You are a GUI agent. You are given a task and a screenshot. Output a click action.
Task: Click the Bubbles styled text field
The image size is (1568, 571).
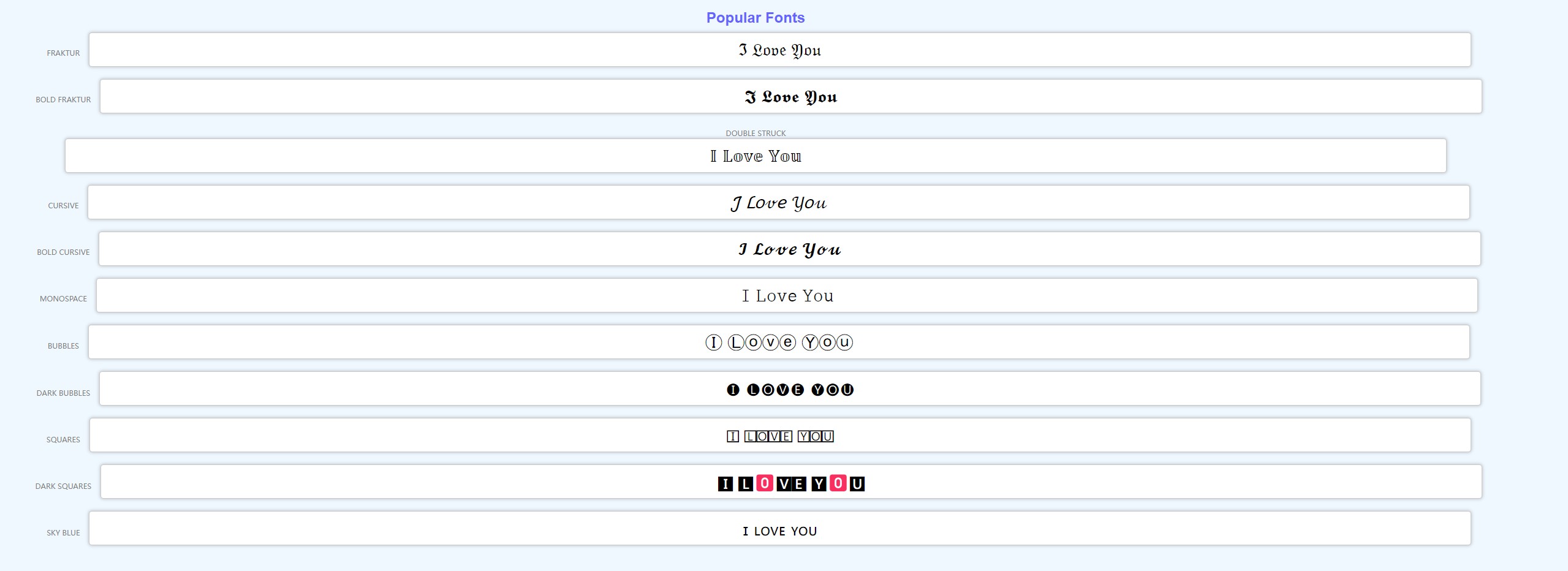coord(779,342)
